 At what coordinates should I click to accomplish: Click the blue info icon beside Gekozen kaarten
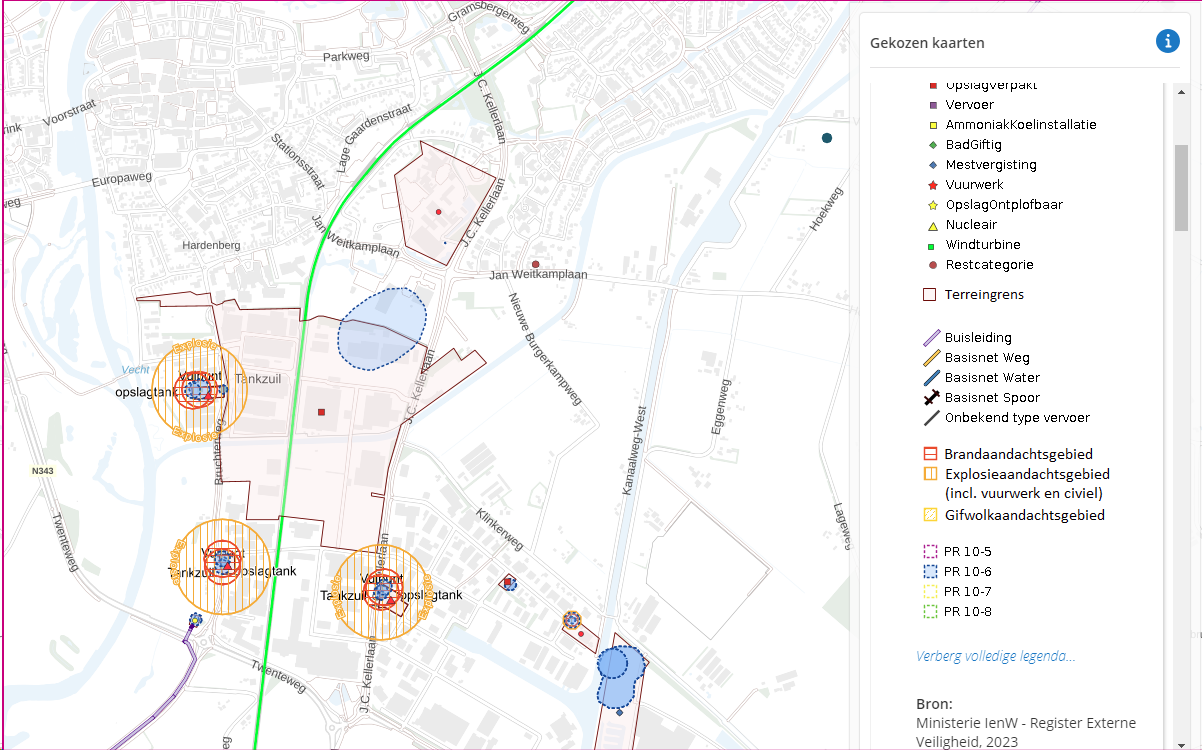pos(1167,41)
